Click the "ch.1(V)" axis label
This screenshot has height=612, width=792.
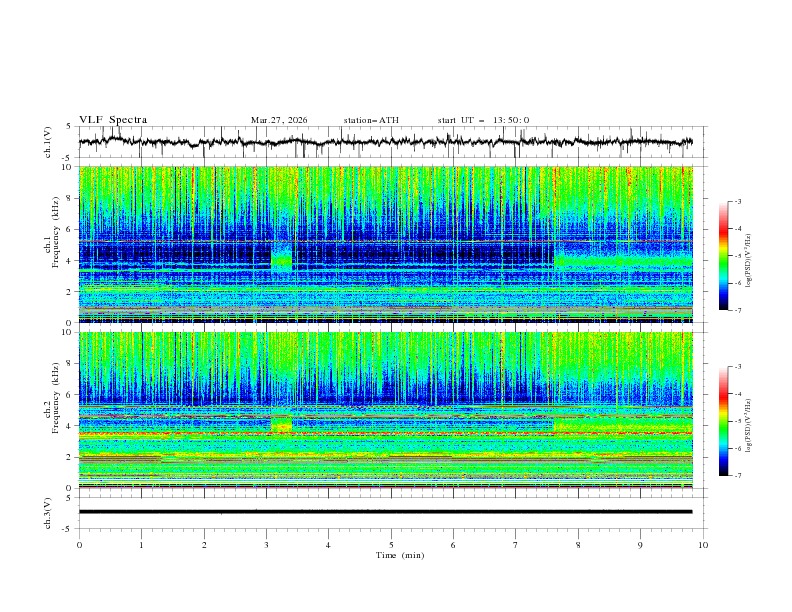[48, 142]
